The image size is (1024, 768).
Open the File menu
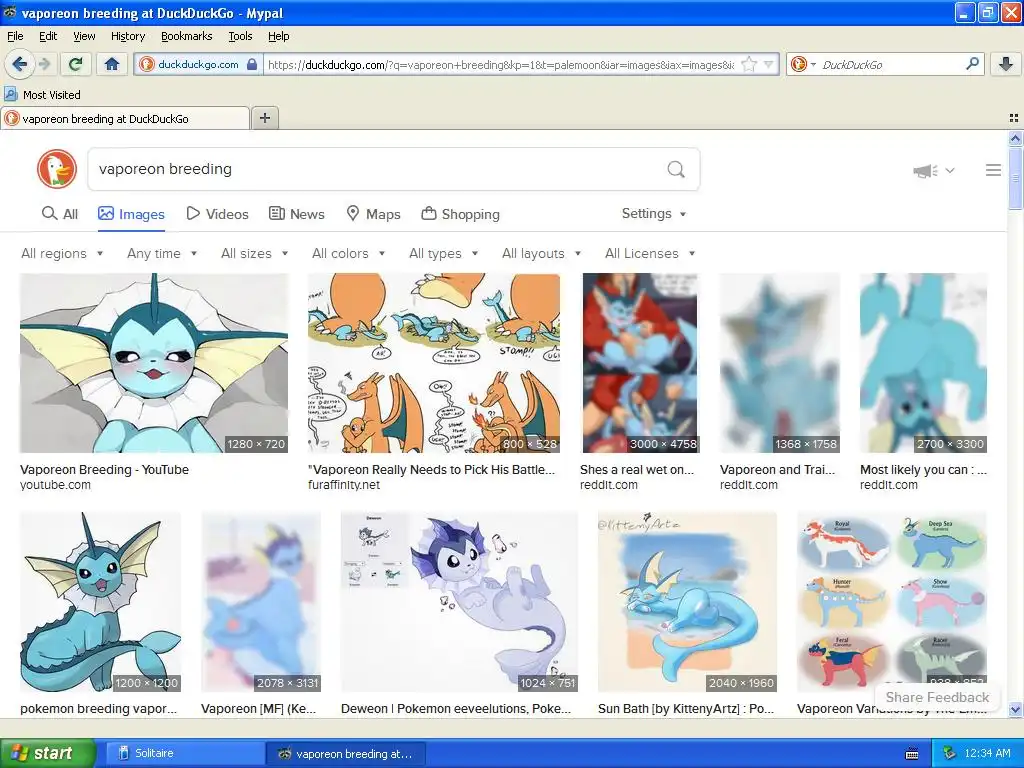[15, 36]
